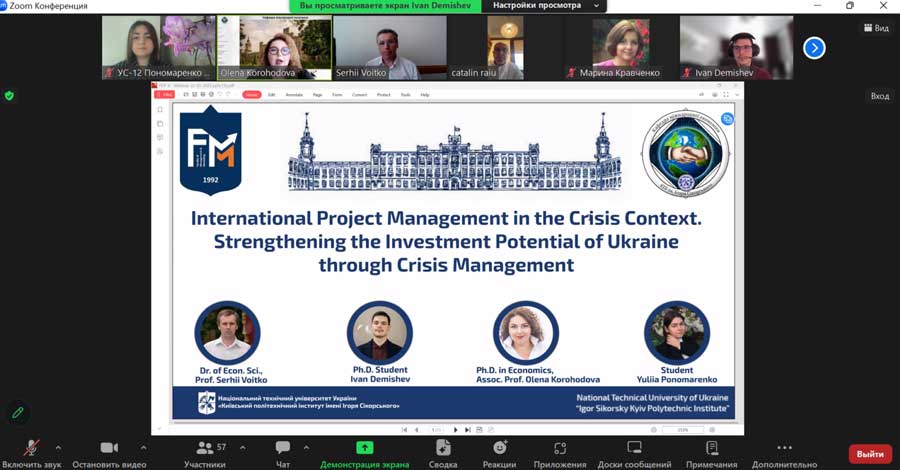
Task: Click the Вход button on right
Action: coord(879,96)
